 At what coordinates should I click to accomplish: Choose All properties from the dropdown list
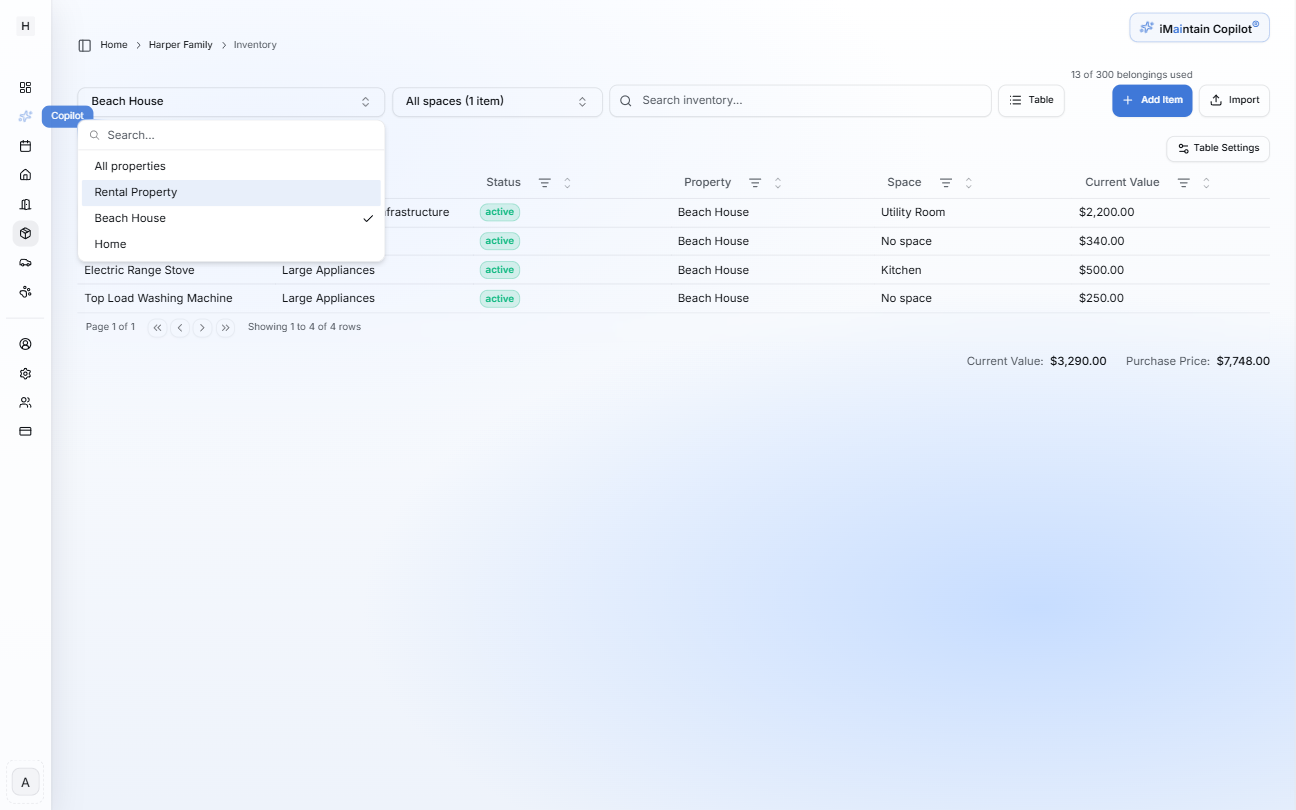pos(129,165)
